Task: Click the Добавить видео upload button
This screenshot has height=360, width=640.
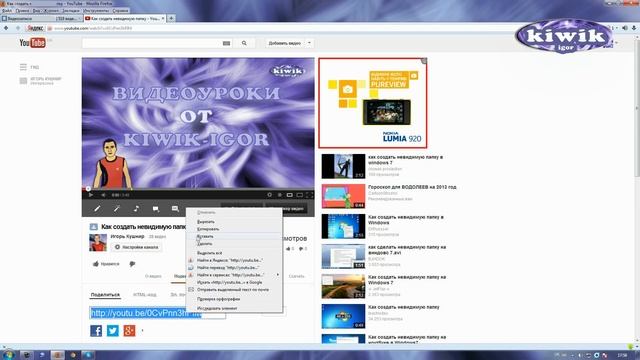Action: (x=284, y=43)
